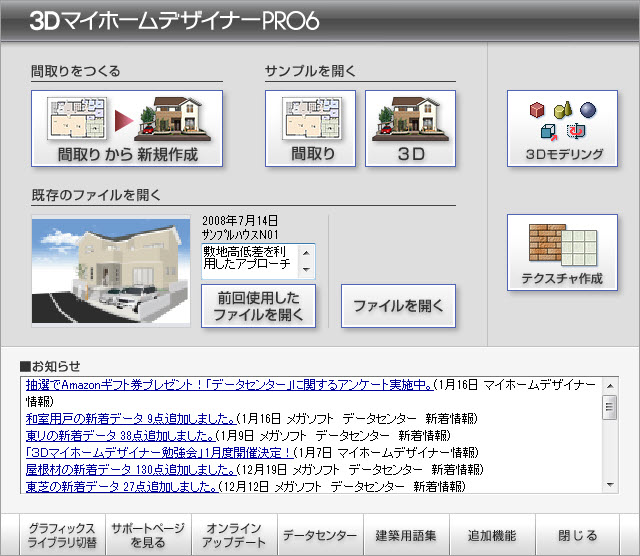Launch 3Dモデリング tool
Screen dimensions: 640x556
pos(562,129)
